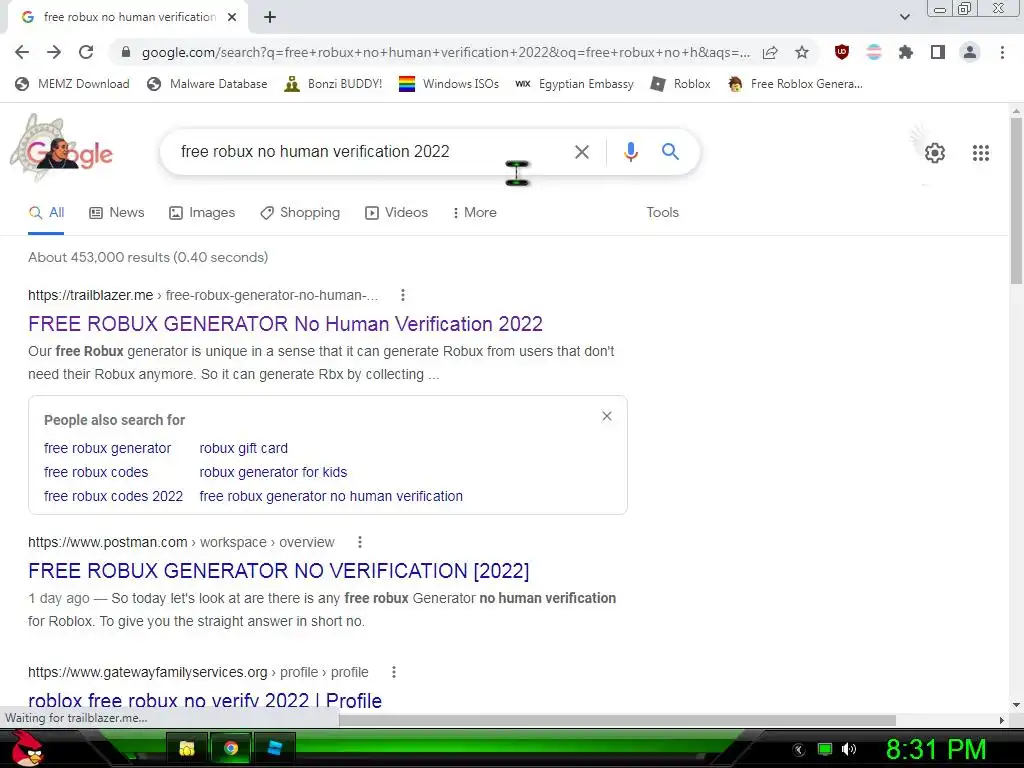Open Bonzi BUDDY! bookmark
This screenshot has width=1024, height=768.
click(x=334, y=84)
